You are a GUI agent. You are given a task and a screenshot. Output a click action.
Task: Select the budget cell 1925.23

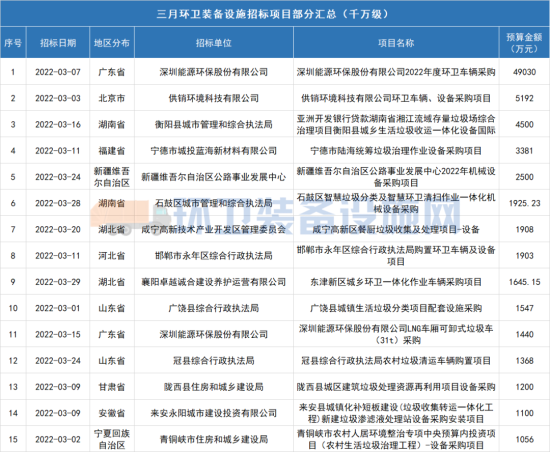[524, 203]
